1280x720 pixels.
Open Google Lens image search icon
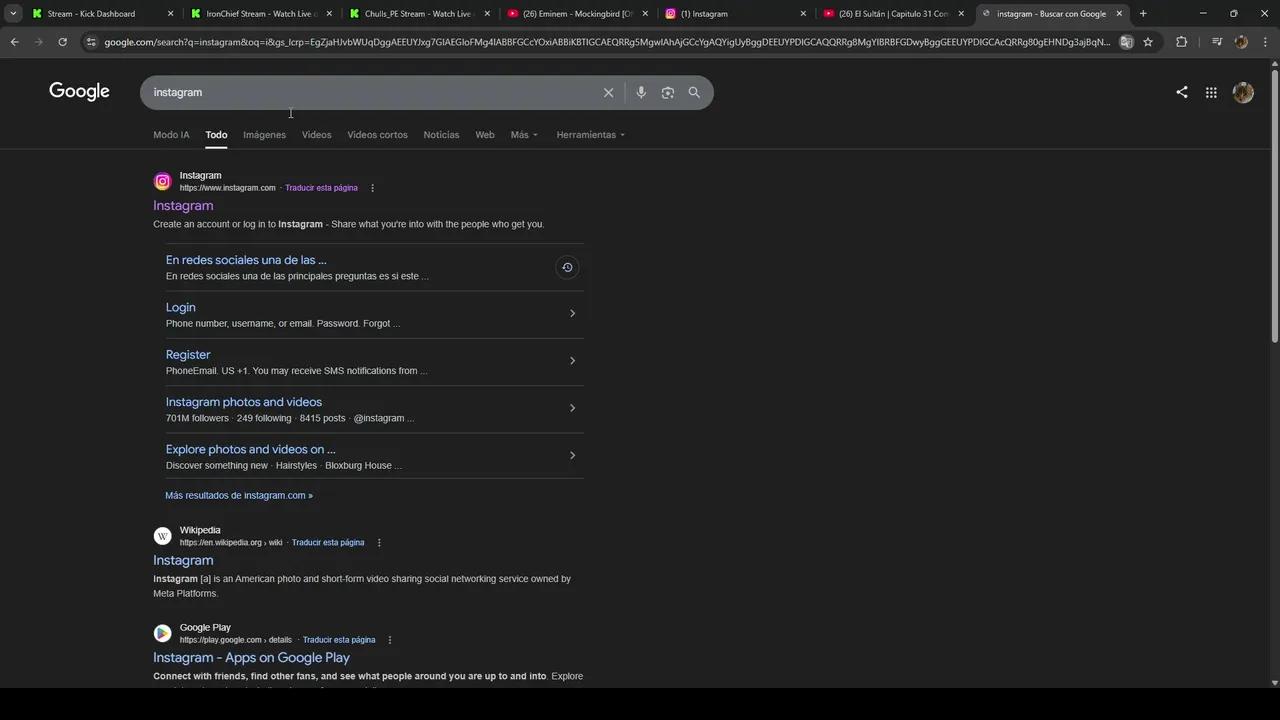coord(667,92)
